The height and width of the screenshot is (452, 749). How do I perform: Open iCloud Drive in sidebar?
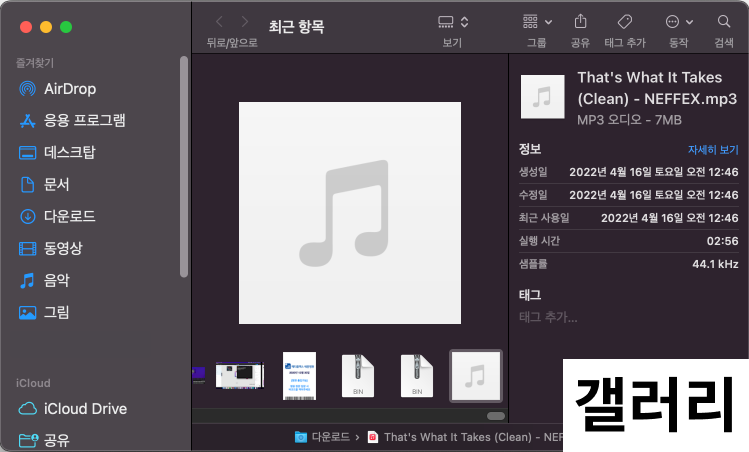tap(86, 409)
